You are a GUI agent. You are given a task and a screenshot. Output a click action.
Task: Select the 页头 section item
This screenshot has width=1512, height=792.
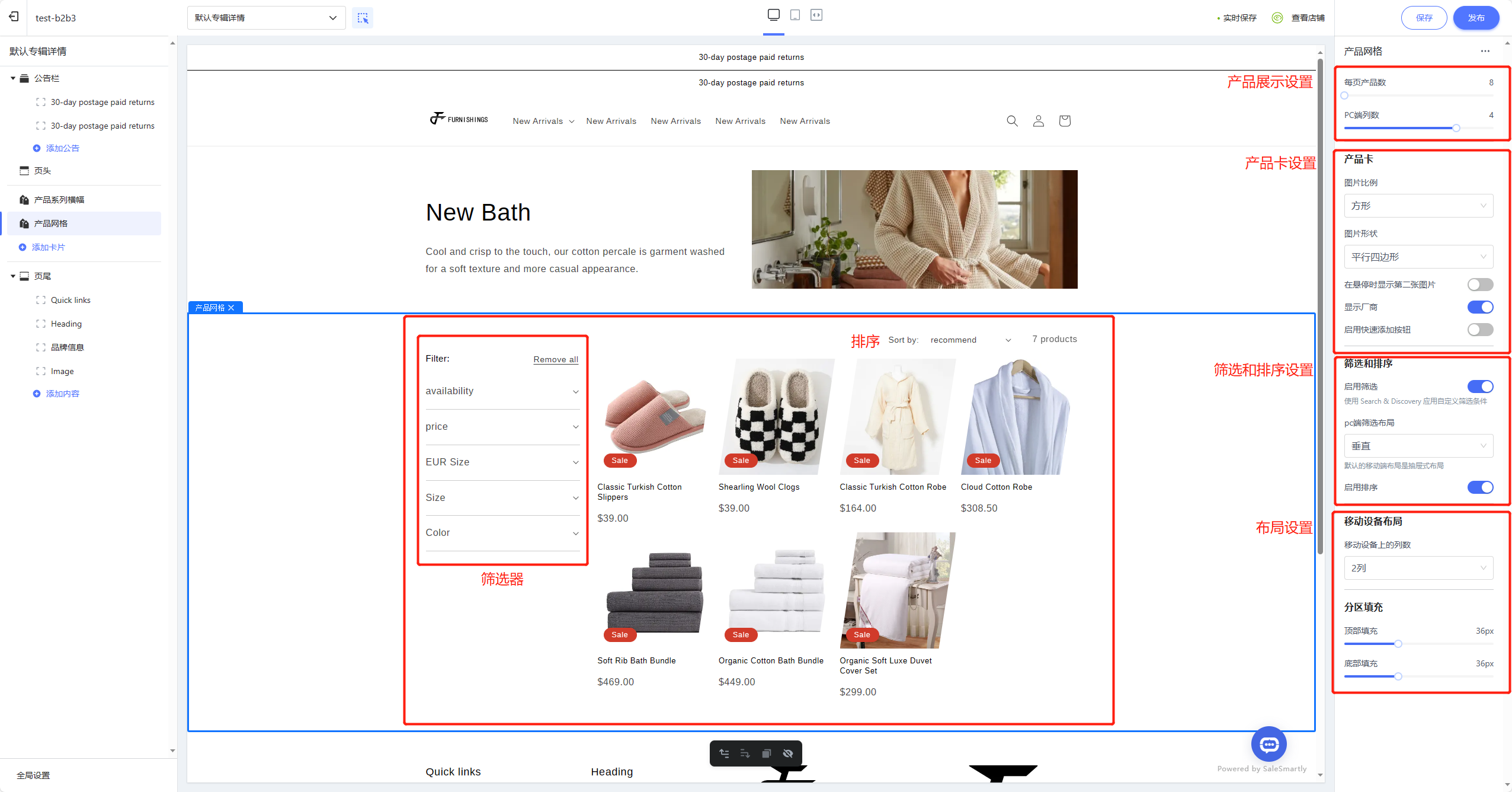point(42,171)
